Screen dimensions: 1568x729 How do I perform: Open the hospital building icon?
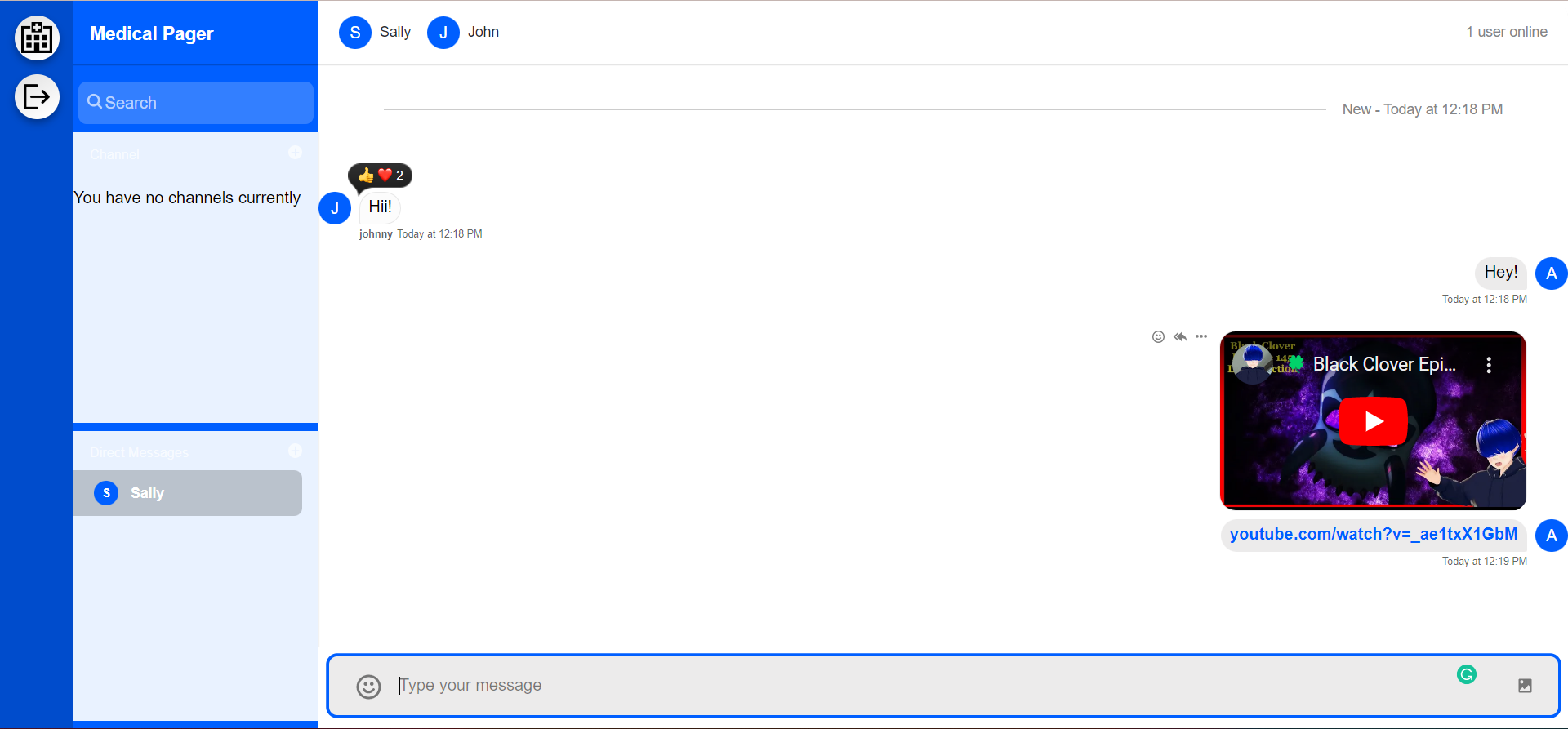coord(37,38)
